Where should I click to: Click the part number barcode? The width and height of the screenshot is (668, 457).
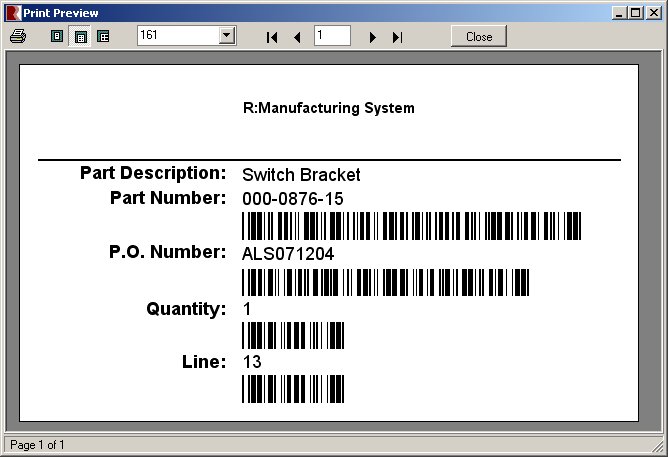coord(412,226)
